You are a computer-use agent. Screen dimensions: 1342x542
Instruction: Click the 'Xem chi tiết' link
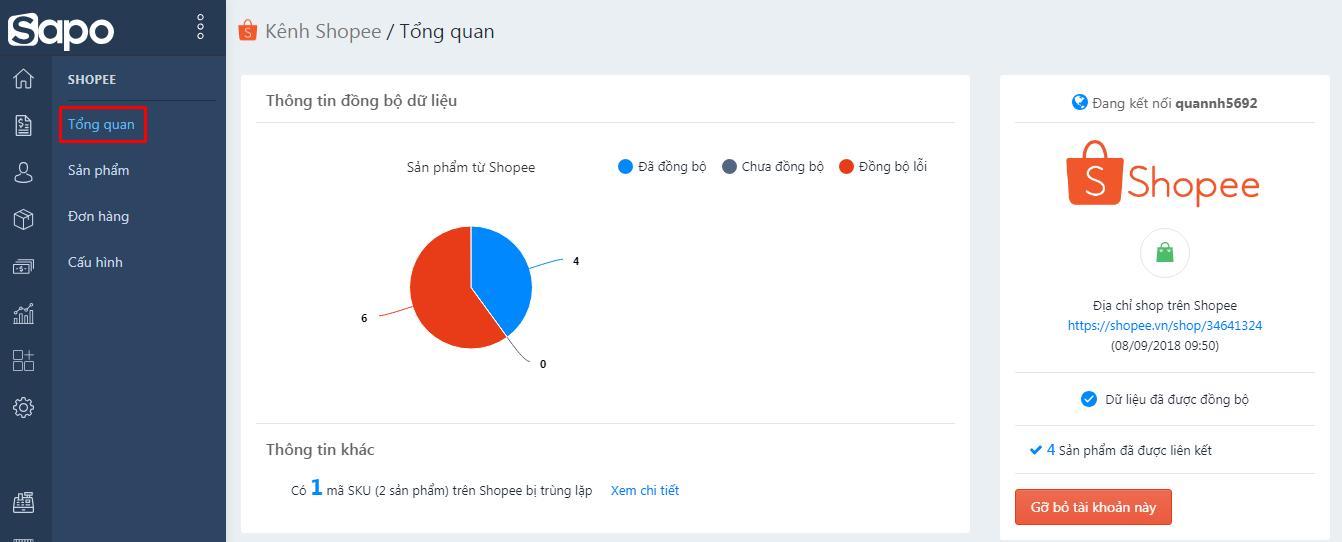644,490
